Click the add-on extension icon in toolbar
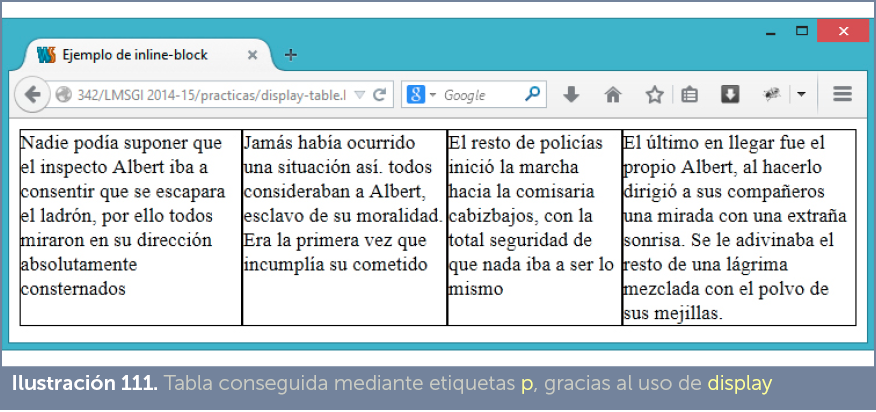Screen dimensions: 876x412 (772, 95)
